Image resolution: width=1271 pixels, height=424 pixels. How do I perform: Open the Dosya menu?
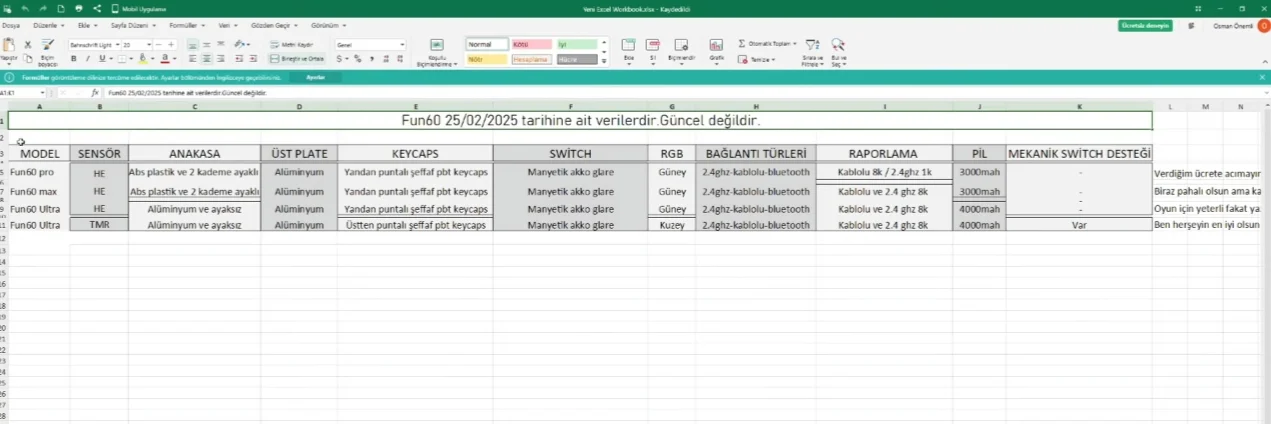[x=11, y=25]
